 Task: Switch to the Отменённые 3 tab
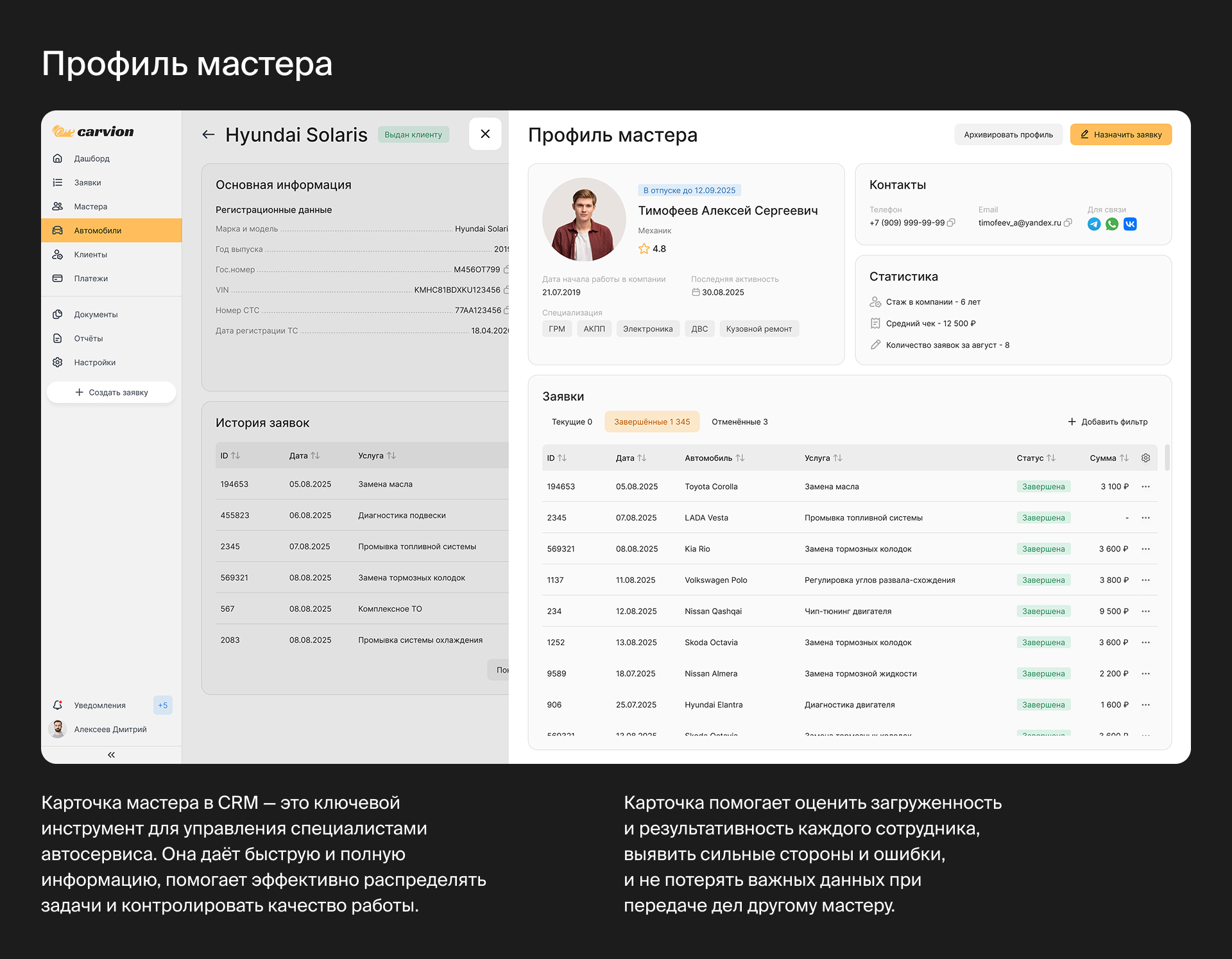(739, 422)
